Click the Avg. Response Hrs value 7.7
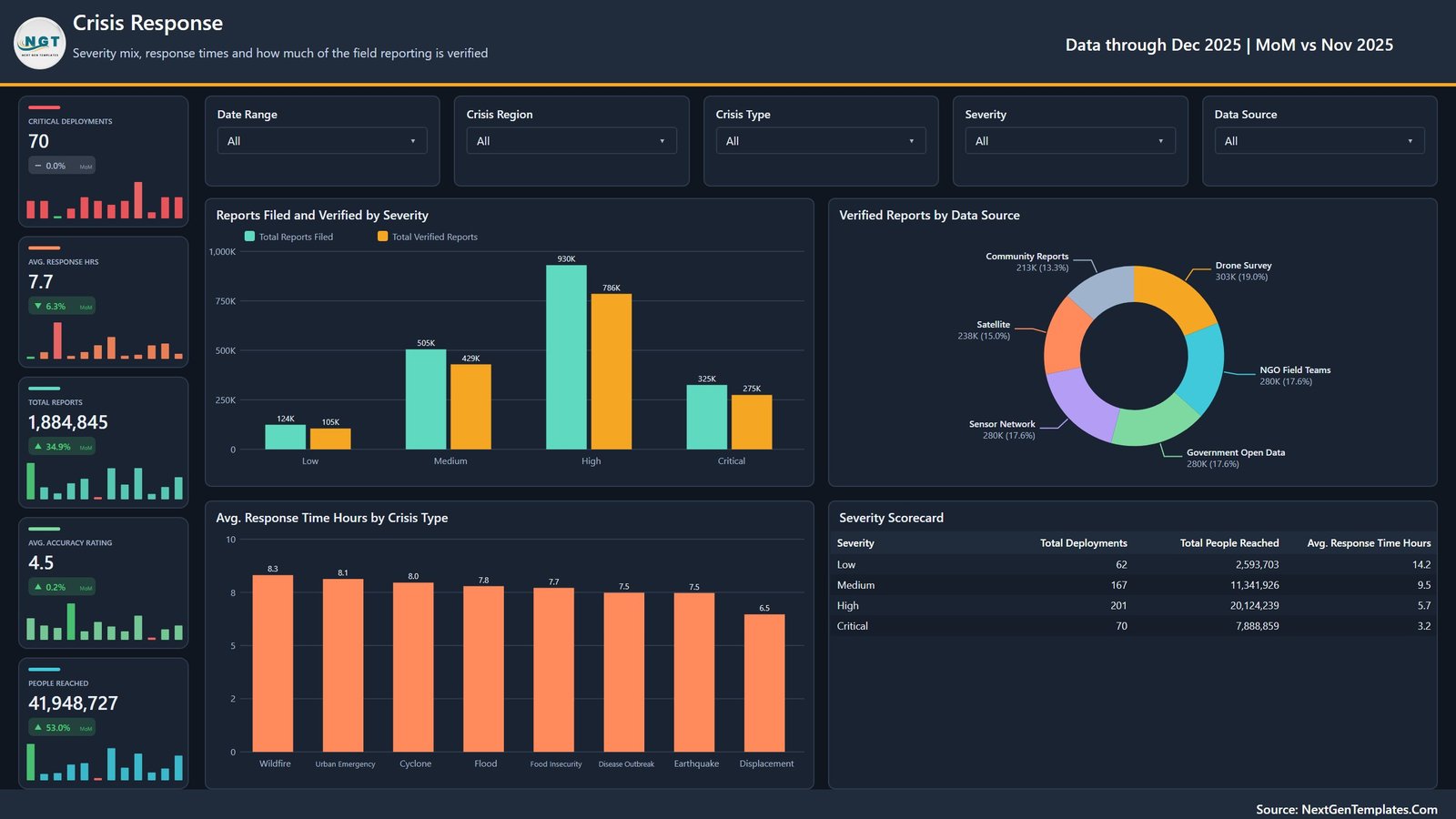 tap(41, 282)
